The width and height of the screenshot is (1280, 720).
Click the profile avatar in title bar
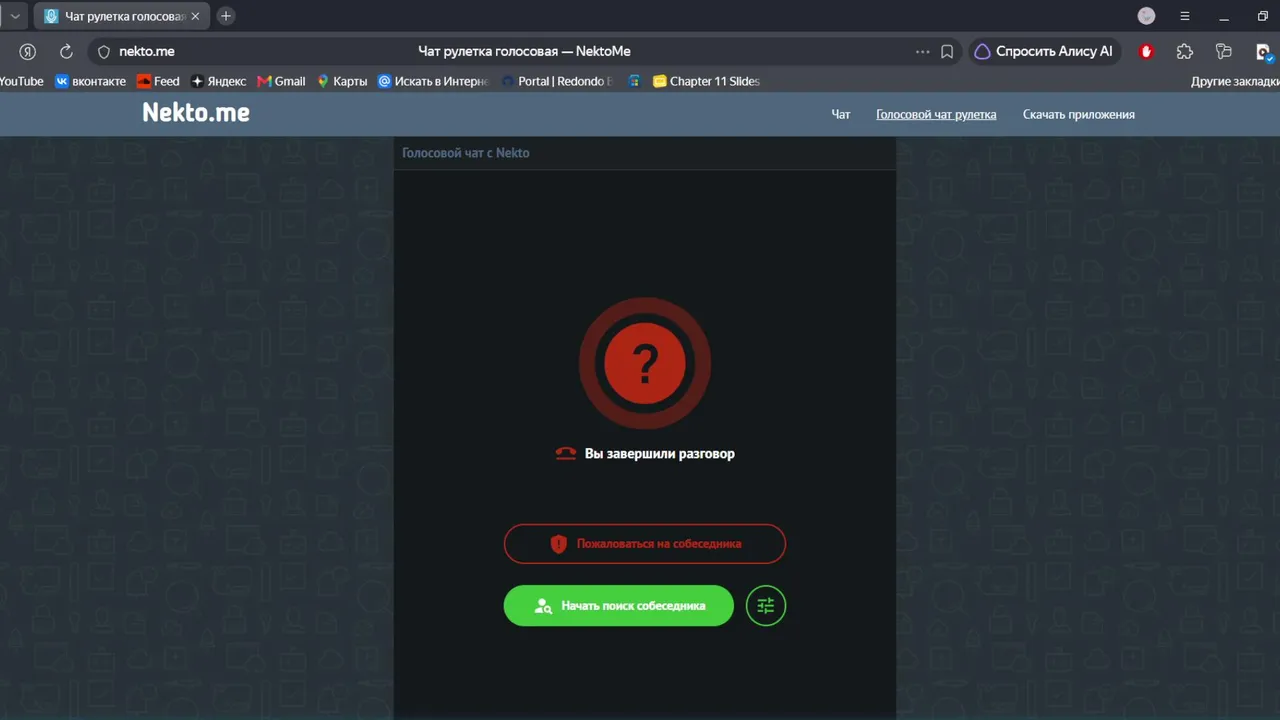pyautogui.click(x=1147, y=16)
